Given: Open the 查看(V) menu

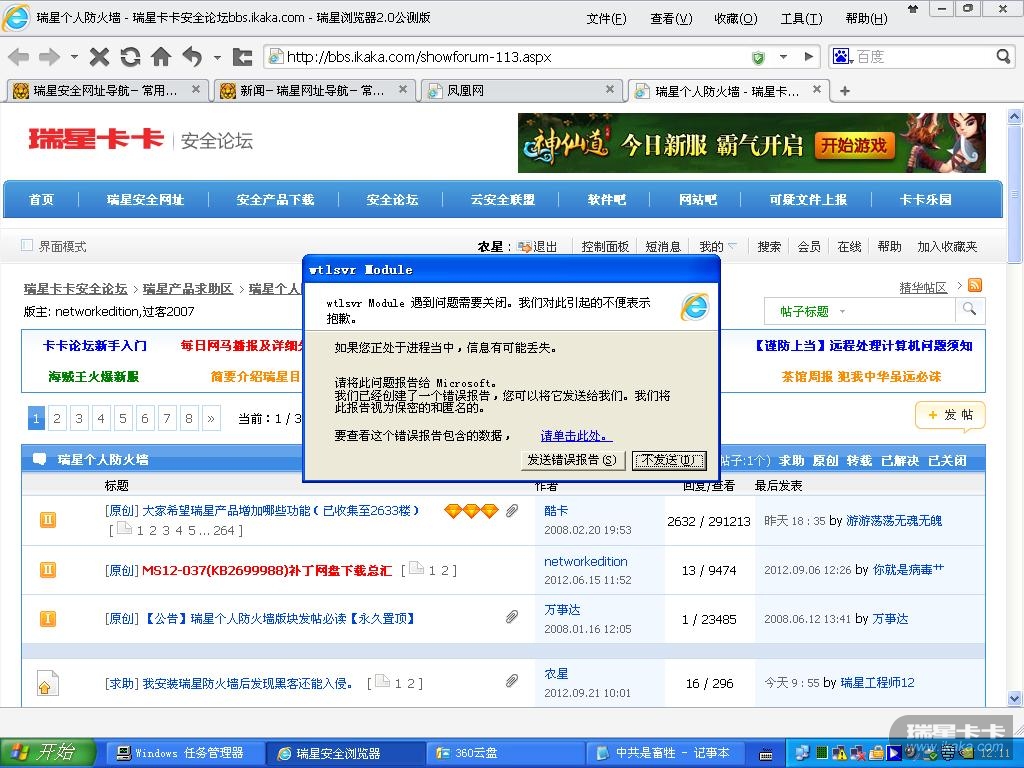Looking at the screenshot, I should (671, 19).
